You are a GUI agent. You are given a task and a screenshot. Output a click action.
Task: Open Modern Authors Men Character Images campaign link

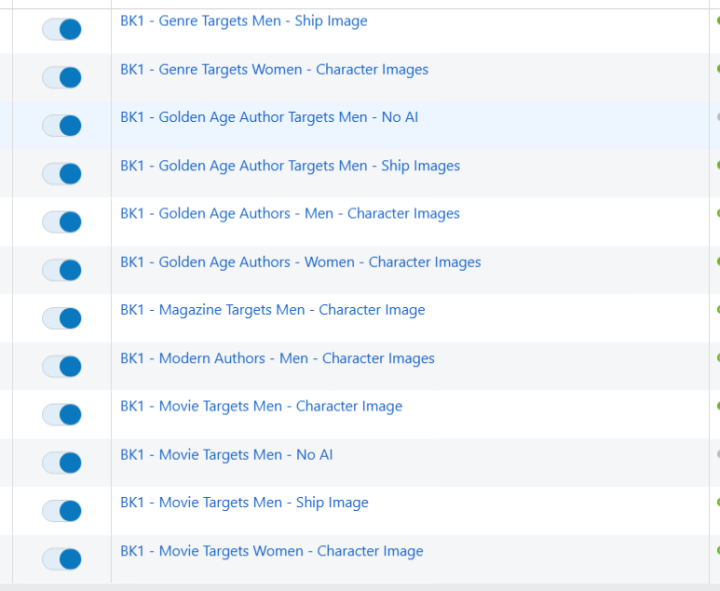277,358
